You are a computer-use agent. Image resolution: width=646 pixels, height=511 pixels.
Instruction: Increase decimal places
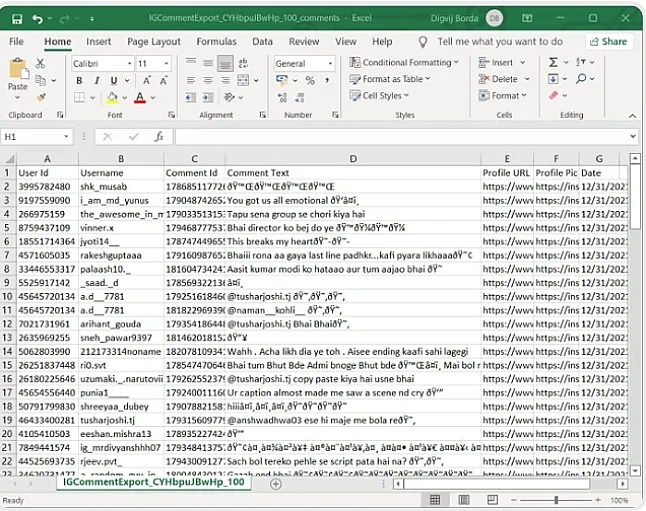pos(282,98)
